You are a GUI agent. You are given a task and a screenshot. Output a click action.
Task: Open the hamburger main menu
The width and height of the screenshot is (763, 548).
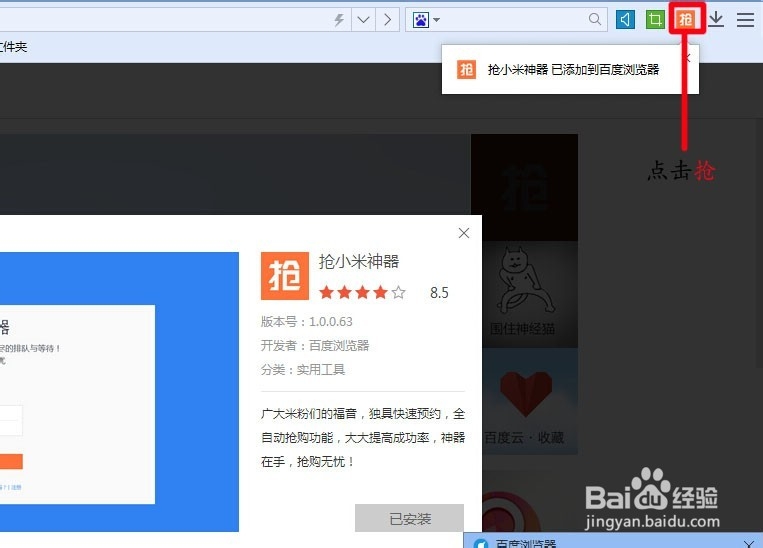coord(745,20)
